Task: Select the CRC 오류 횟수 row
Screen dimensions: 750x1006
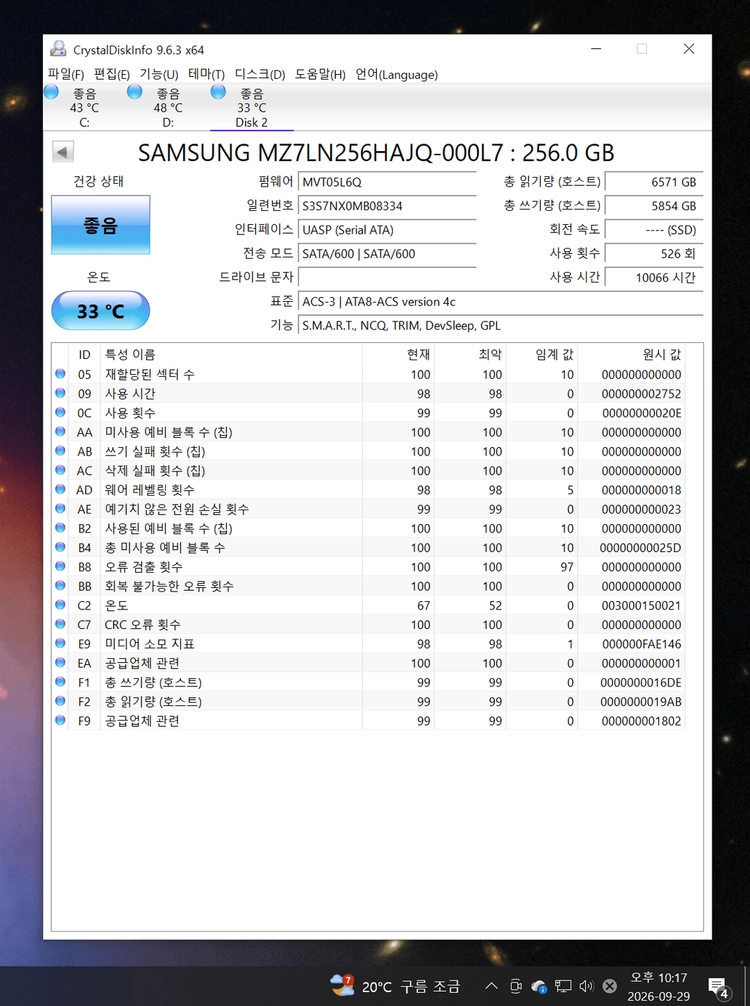Action: coord(368,624)
